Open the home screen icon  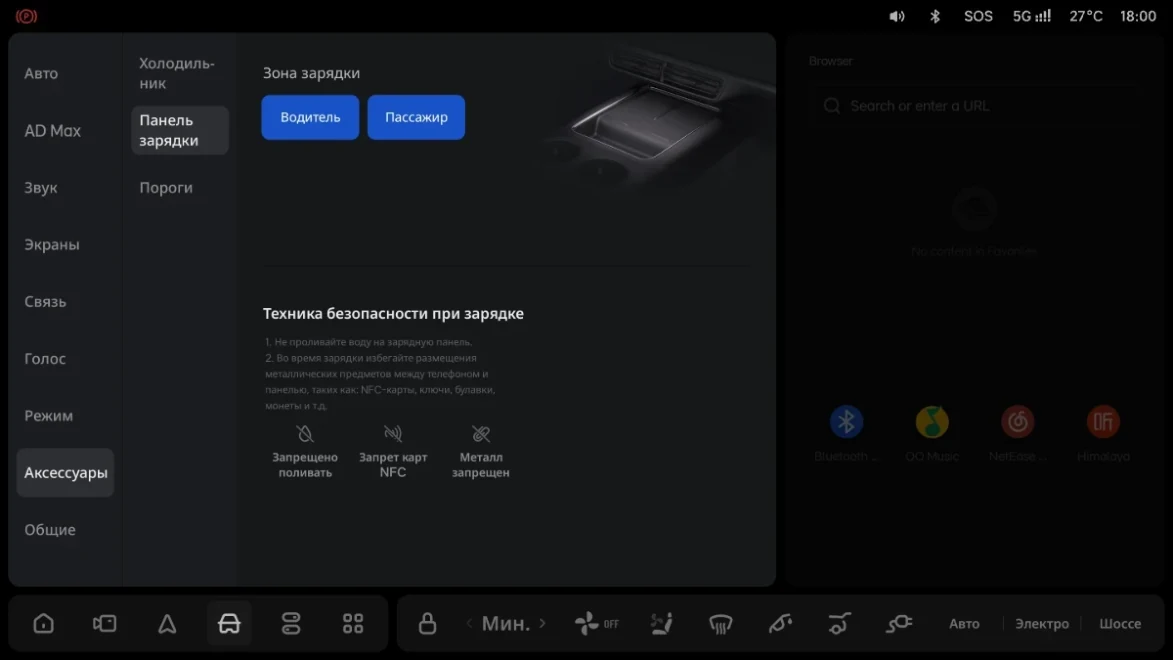click(43, 623)
